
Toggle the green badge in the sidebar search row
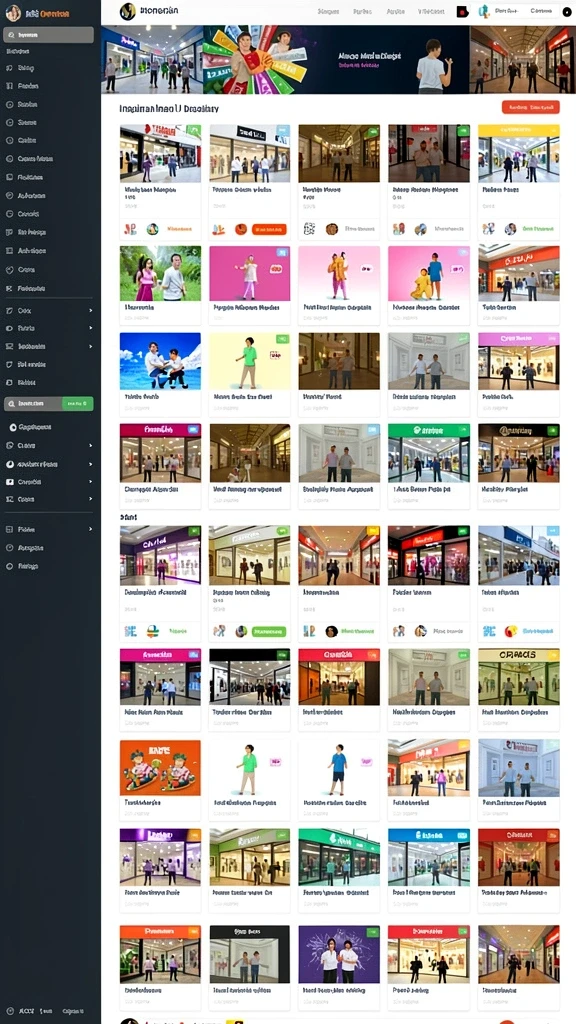point(77,404)
